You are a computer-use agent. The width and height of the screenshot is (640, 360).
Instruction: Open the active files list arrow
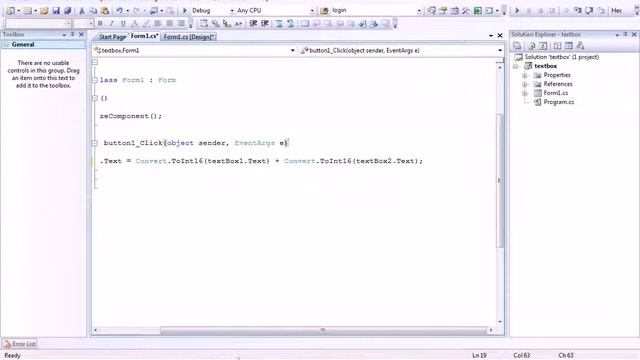tap(491, 36)
